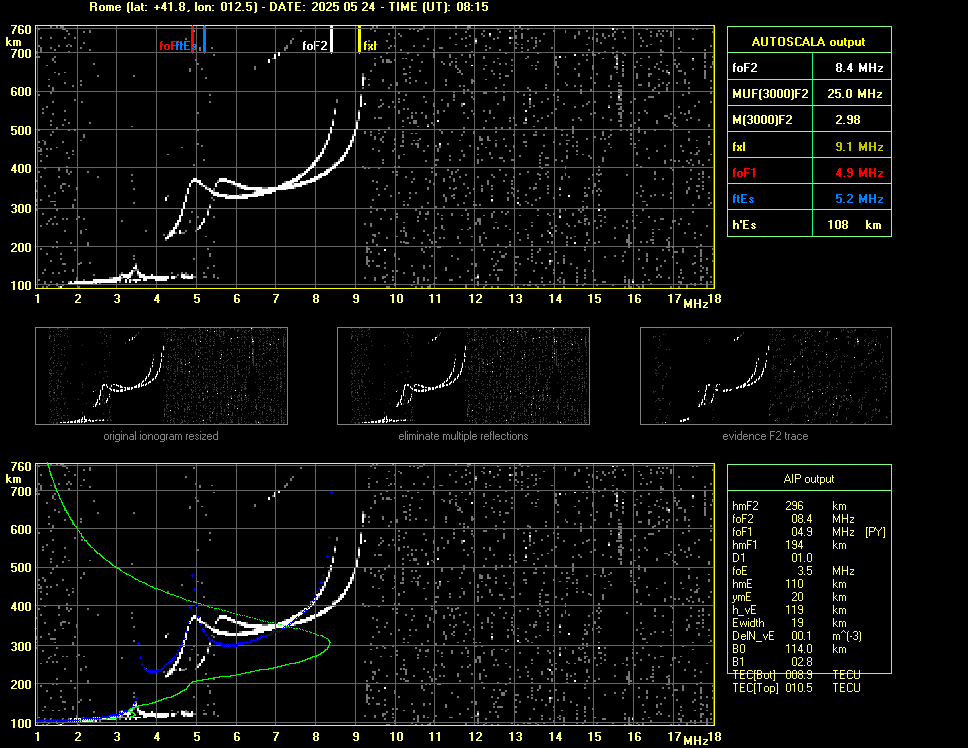The width and height of the screenshot is (968, 748).
Task: Click the M(3000)F2 value 2.98
Action: 848,120
